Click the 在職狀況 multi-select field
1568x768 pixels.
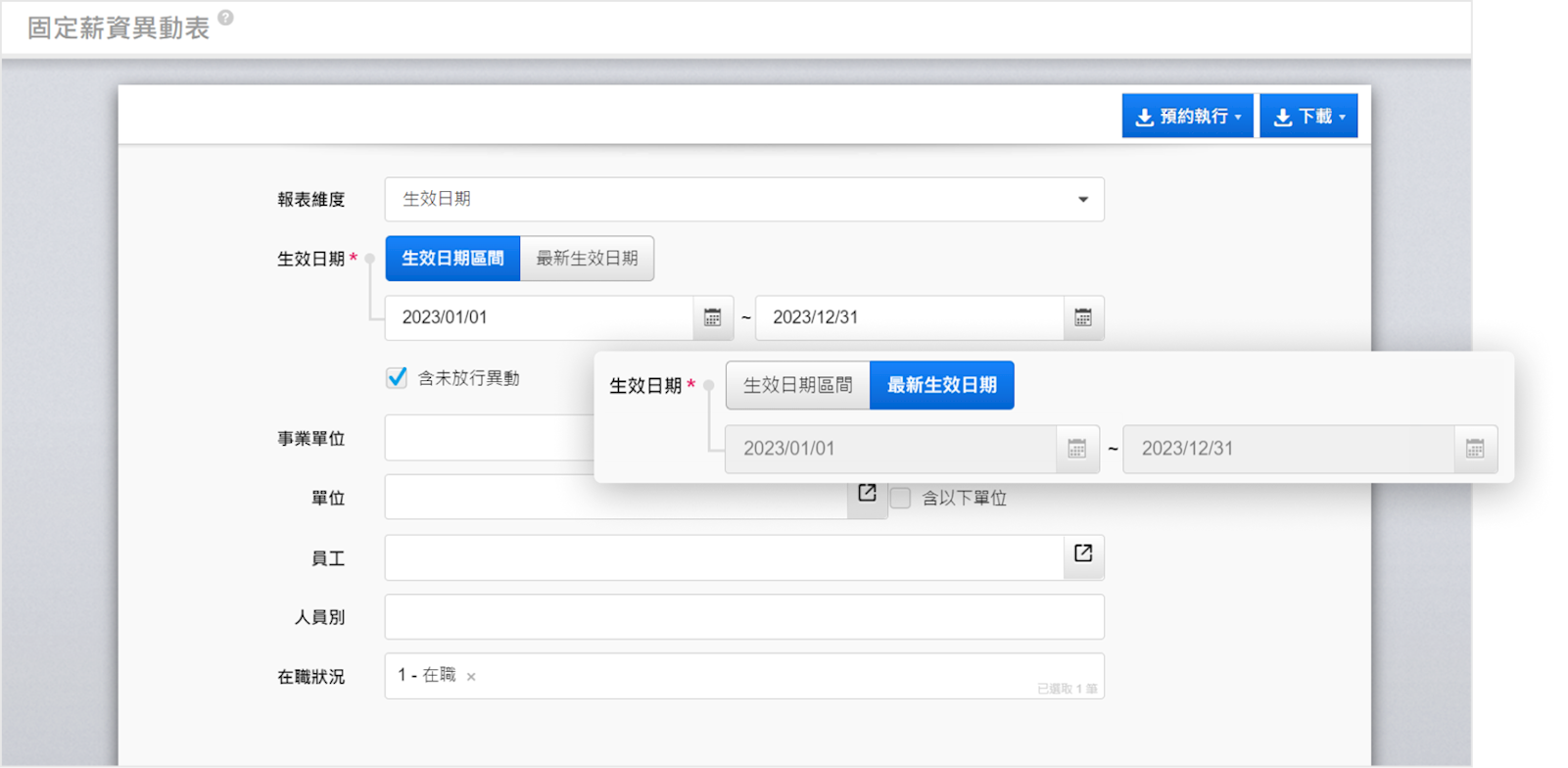point(744,676)
